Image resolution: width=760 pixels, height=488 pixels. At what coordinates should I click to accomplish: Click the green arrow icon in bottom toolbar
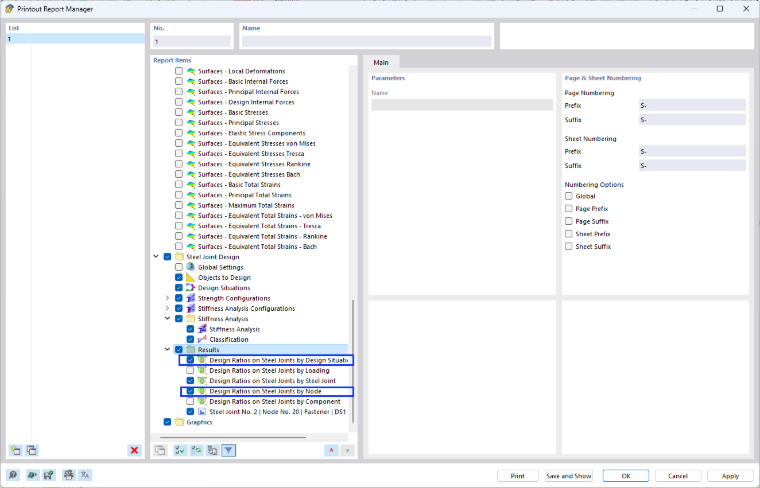[32, 475]
